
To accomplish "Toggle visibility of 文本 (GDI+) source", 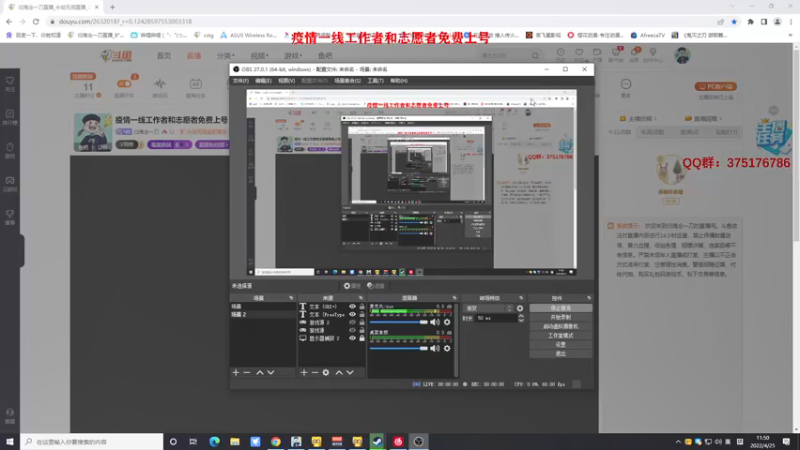I will click(x=352, y=307).
